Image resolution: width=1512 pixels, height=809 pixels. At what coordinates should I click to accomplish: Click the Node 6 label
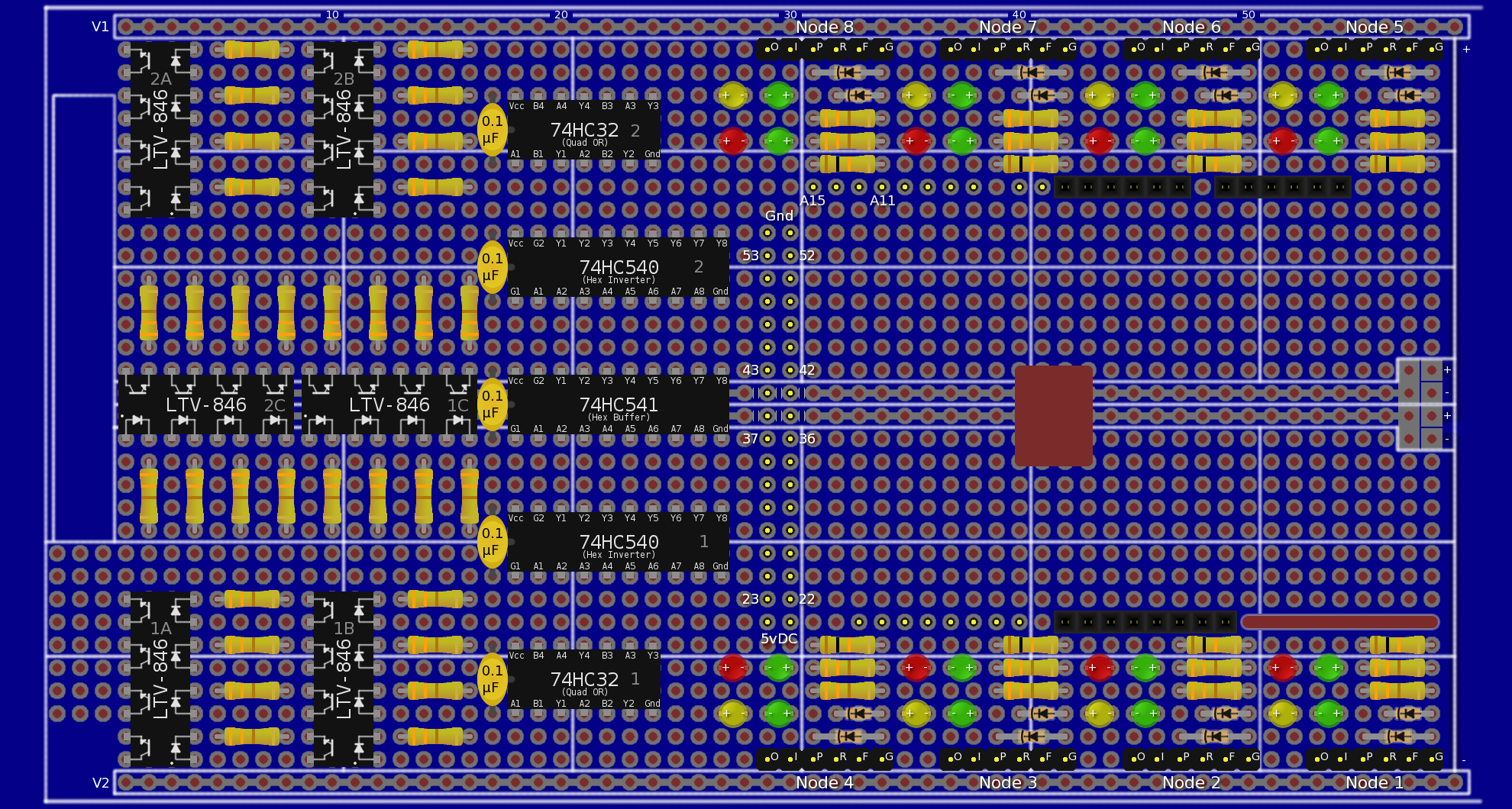(x=1191, y=27)
